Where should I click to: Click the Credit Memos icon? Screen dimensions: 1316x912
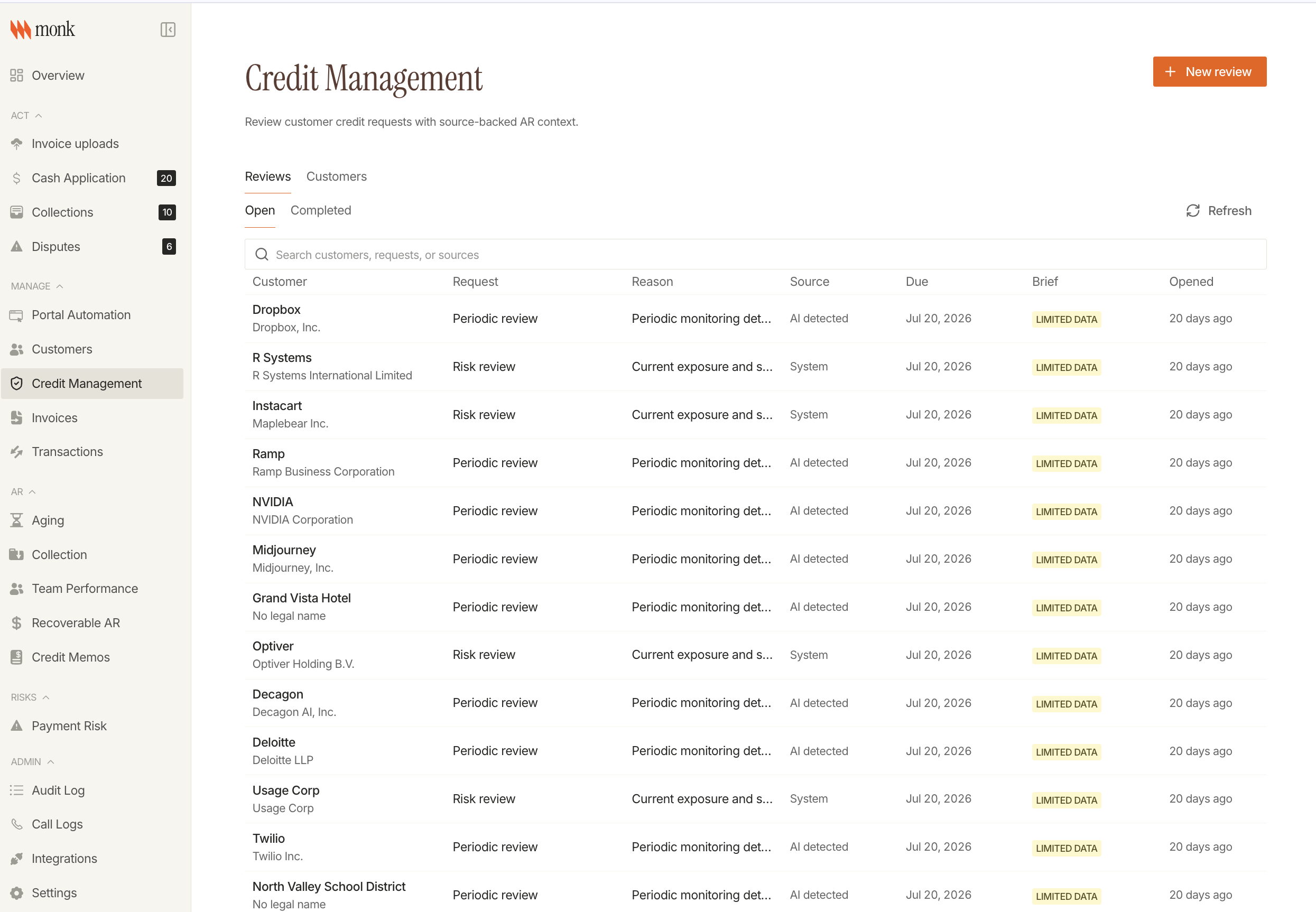point(16,657)
